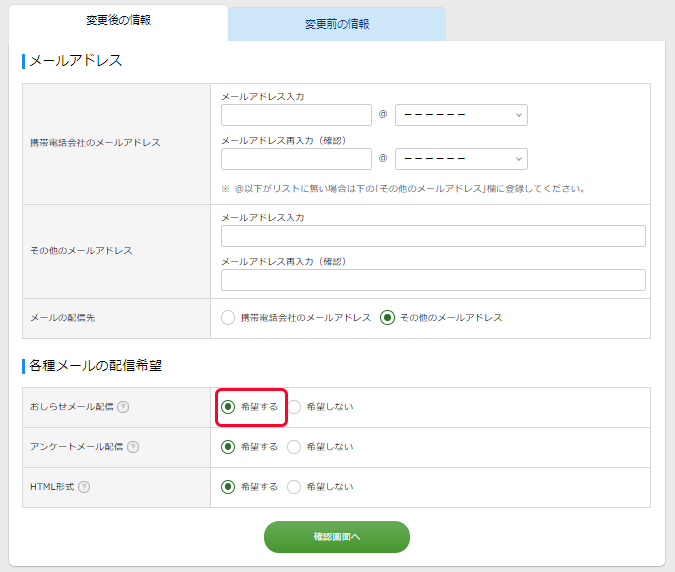This screenshot has height=572, width=675.
Task: Choose 希望する for おしらせメール配信
Action: click(x=228, y=407)
